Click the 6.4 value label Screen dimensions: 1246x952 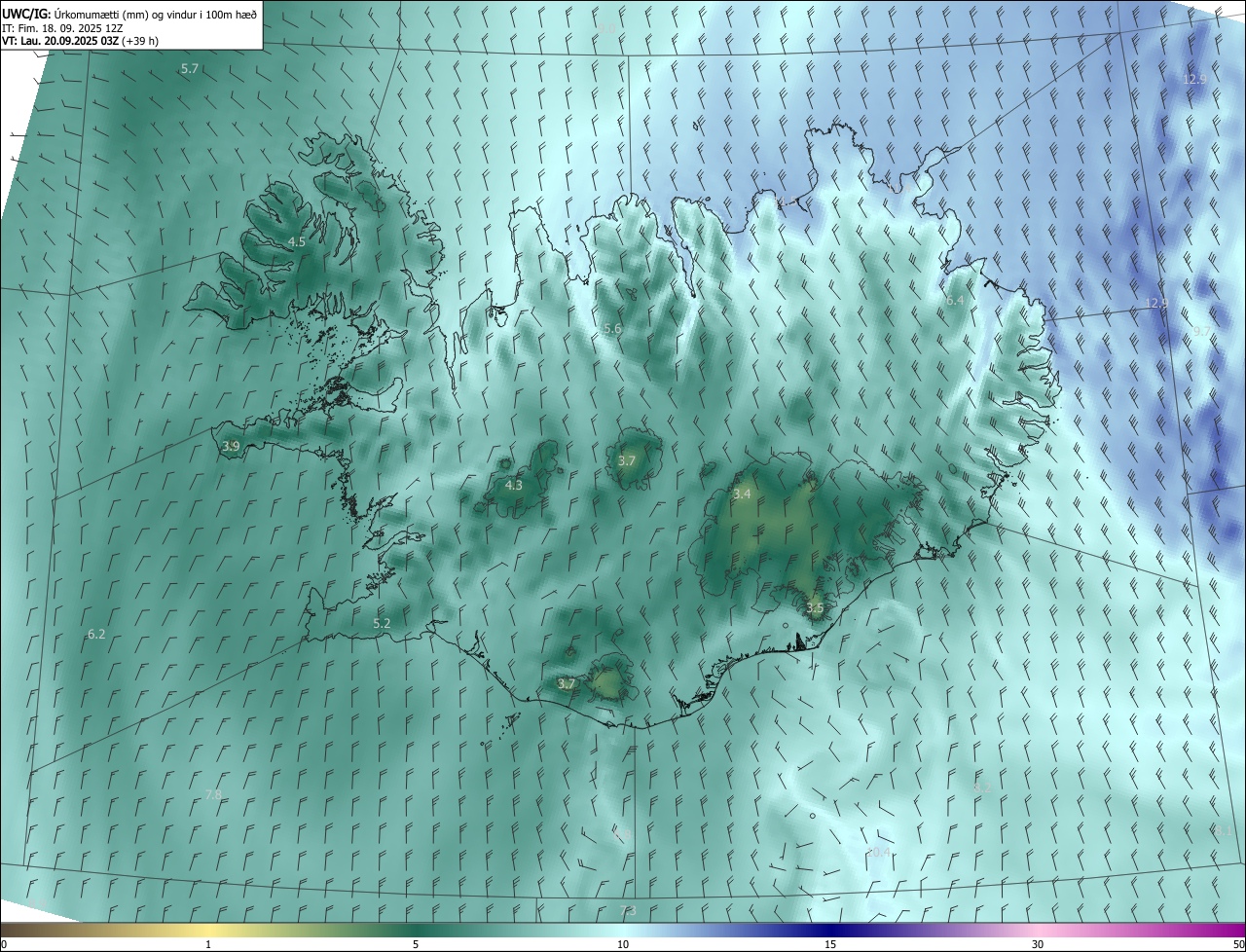[955, 301]
